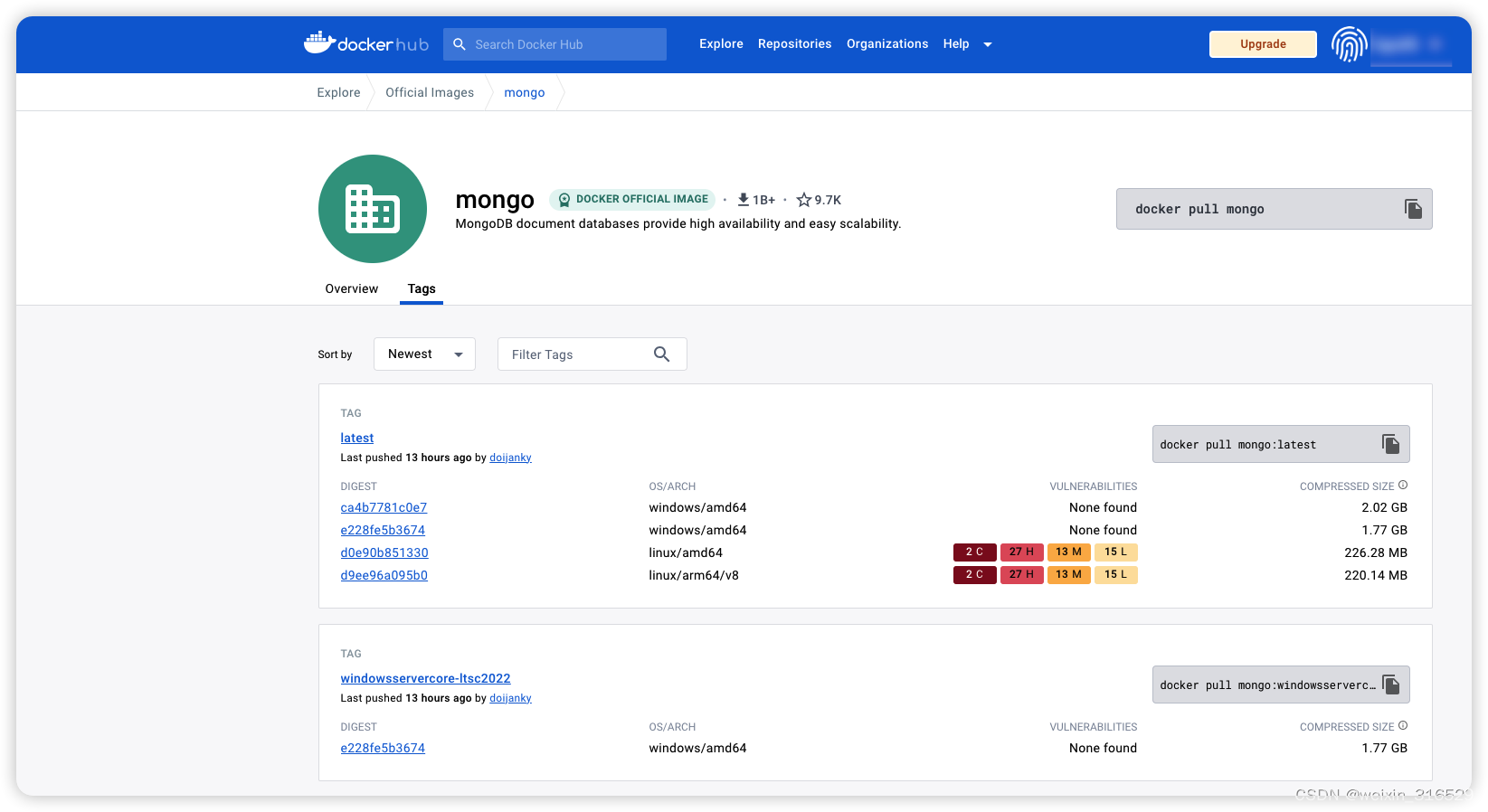The height and width of the screenshot is (812, 1488).
Task: Open Explore in the top navigation
Action: click(721, 43)
